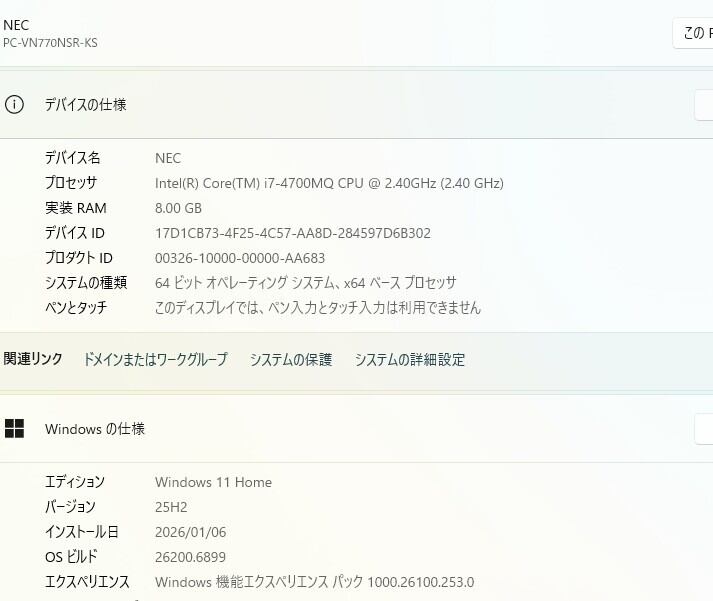Open ドメインまたはワークグループ link

tap(155, 360)
